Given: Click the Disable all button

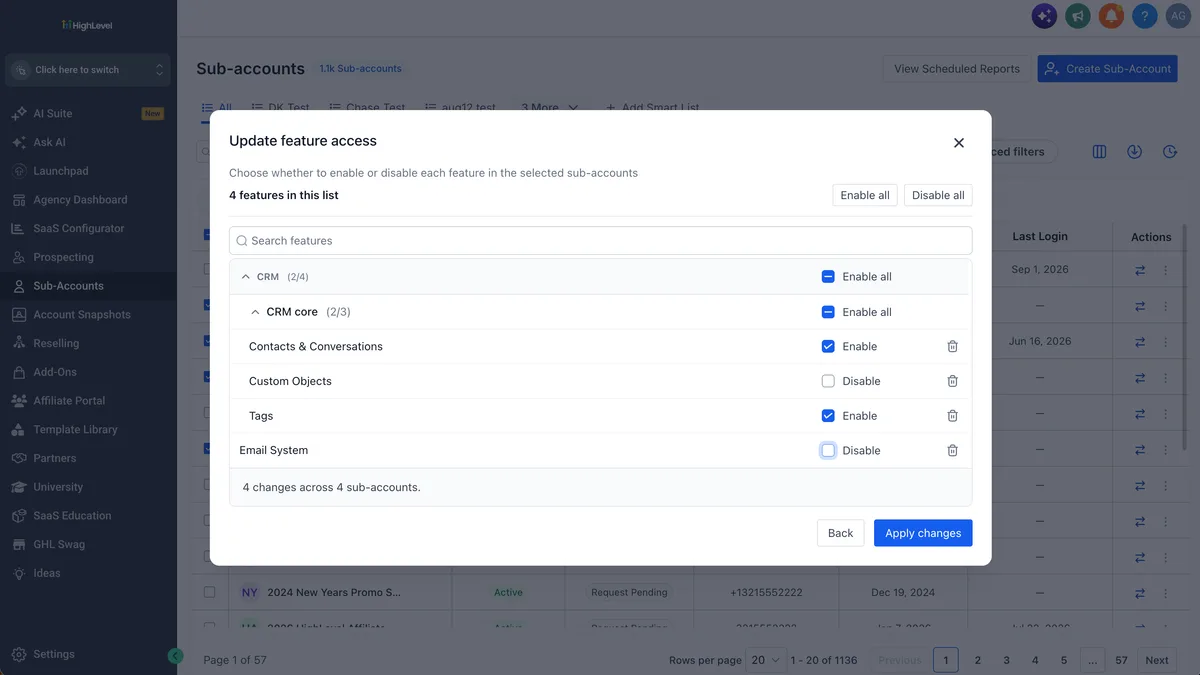Looking at the screenshot, I should 938,195.
